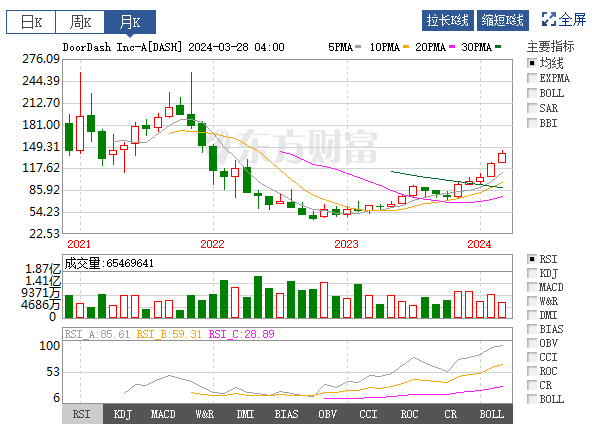Screen dimensions: 592x430
Task: Click the DoorDash Inc-A[DASH] chart title
Action: pyautogui.click(x=122, y=47)
